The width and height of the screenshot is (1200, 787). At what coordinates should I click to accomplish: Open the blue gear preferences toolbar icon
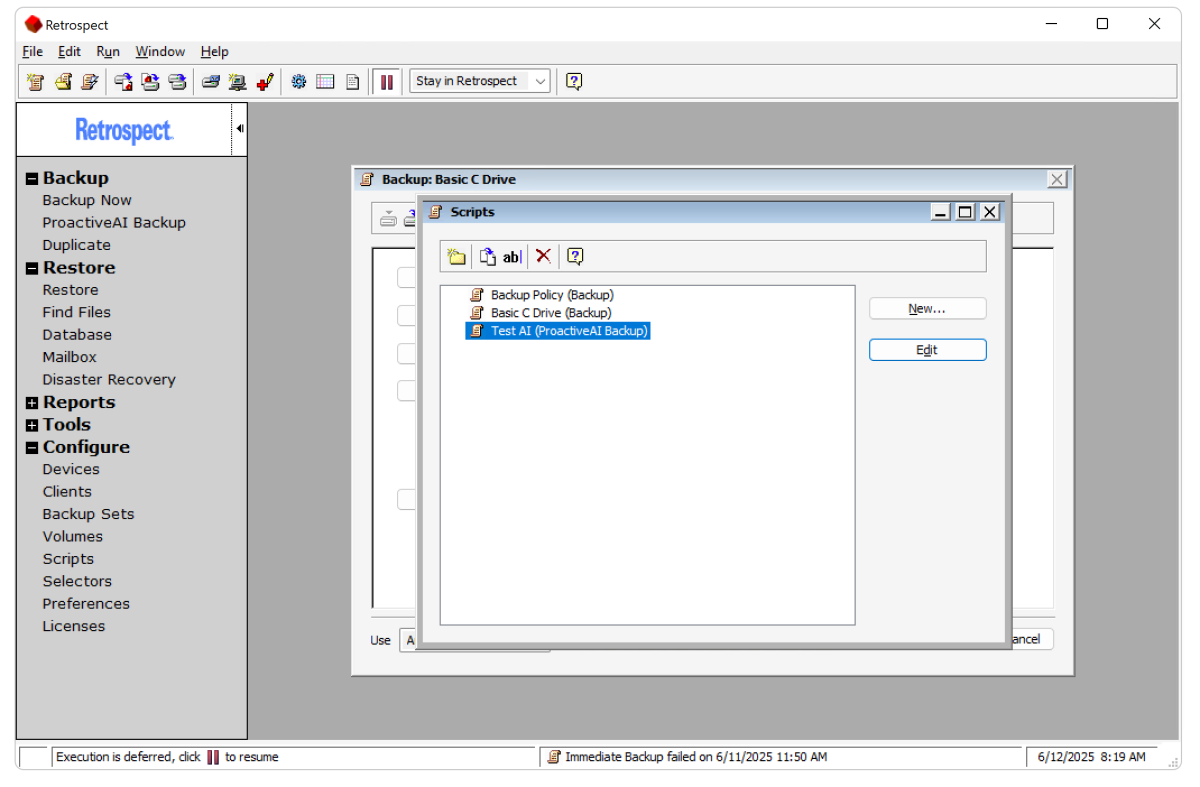(x=298, y=82)
